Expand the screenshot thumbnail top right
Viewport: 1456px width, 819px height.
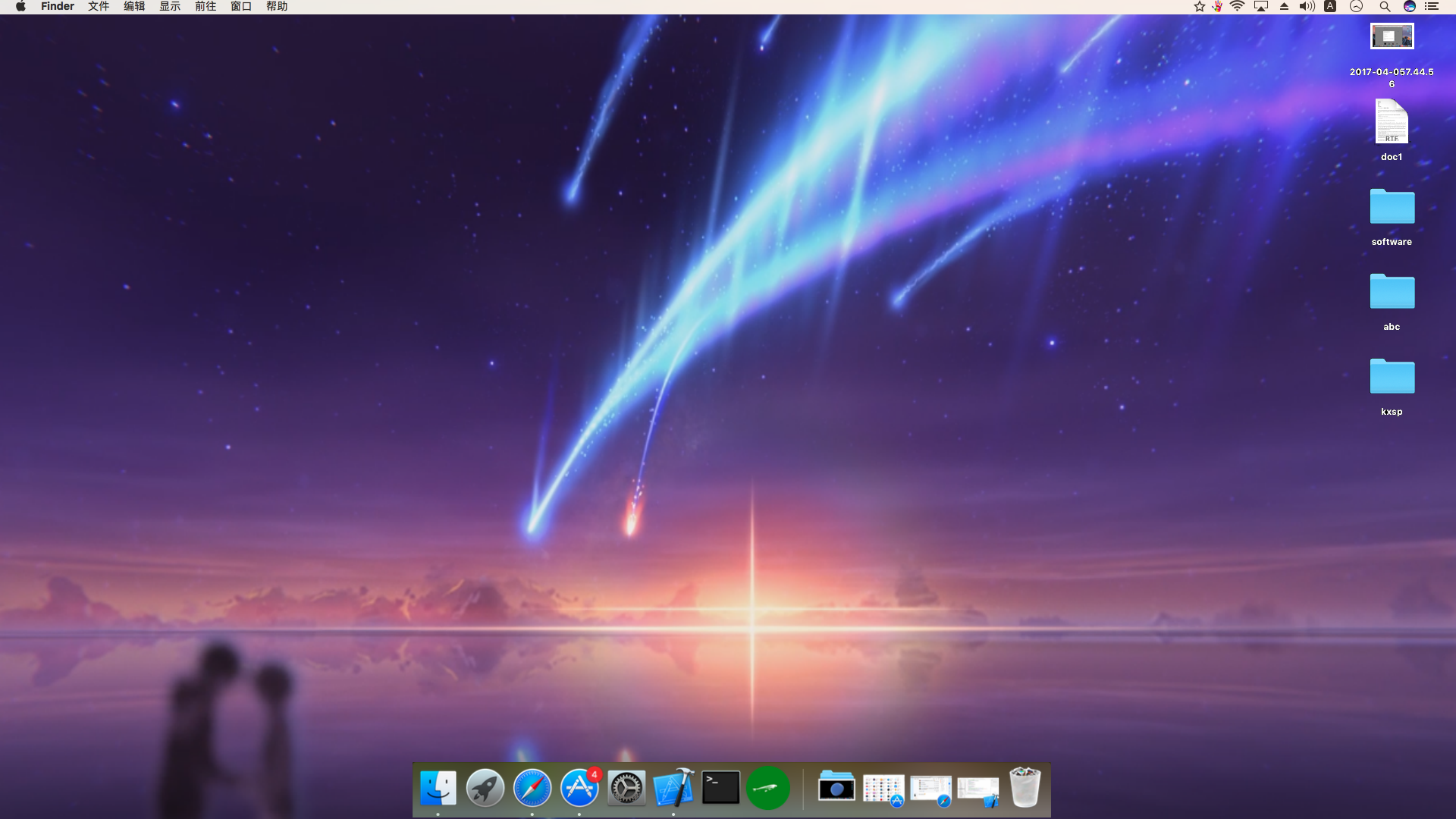[x=1391, y=36]
